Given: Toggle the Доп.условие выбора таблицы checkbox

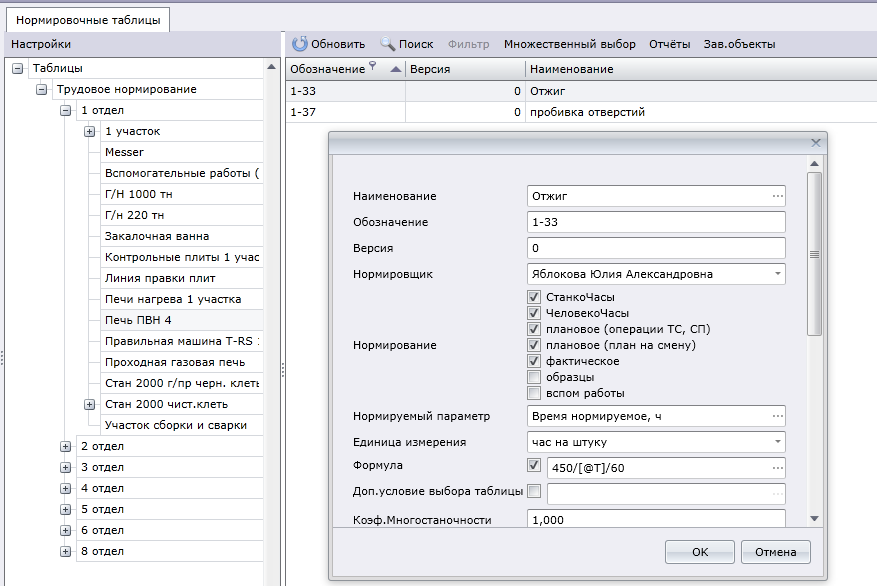Looking at the screenshot, I should (534, 490).
